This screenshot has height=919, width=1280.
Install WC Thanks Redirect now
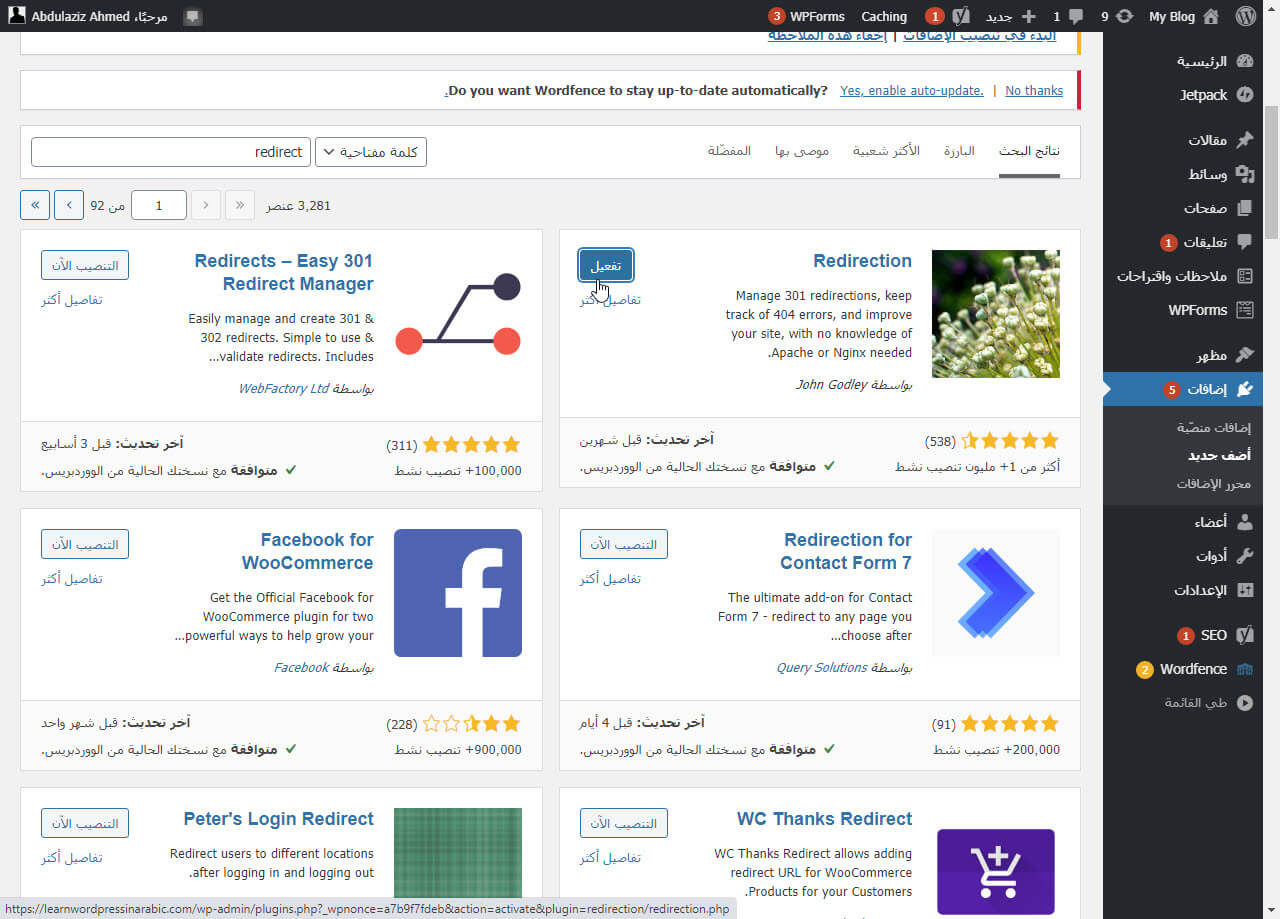click(x=624, y=823)
